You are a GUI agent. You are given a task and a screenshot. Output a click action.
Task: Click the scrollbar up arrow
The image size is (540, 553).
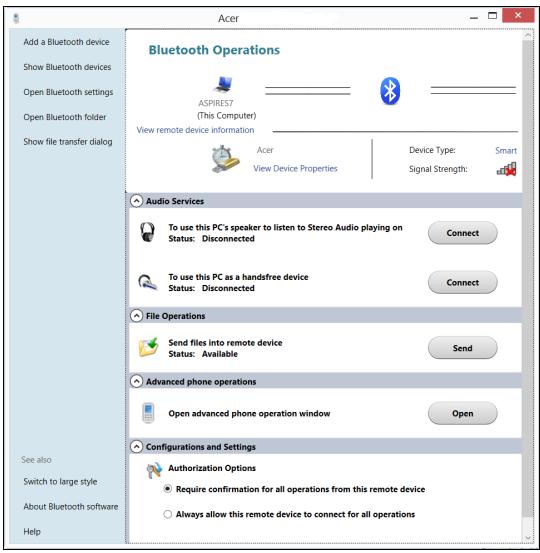[x=528, y=35]
